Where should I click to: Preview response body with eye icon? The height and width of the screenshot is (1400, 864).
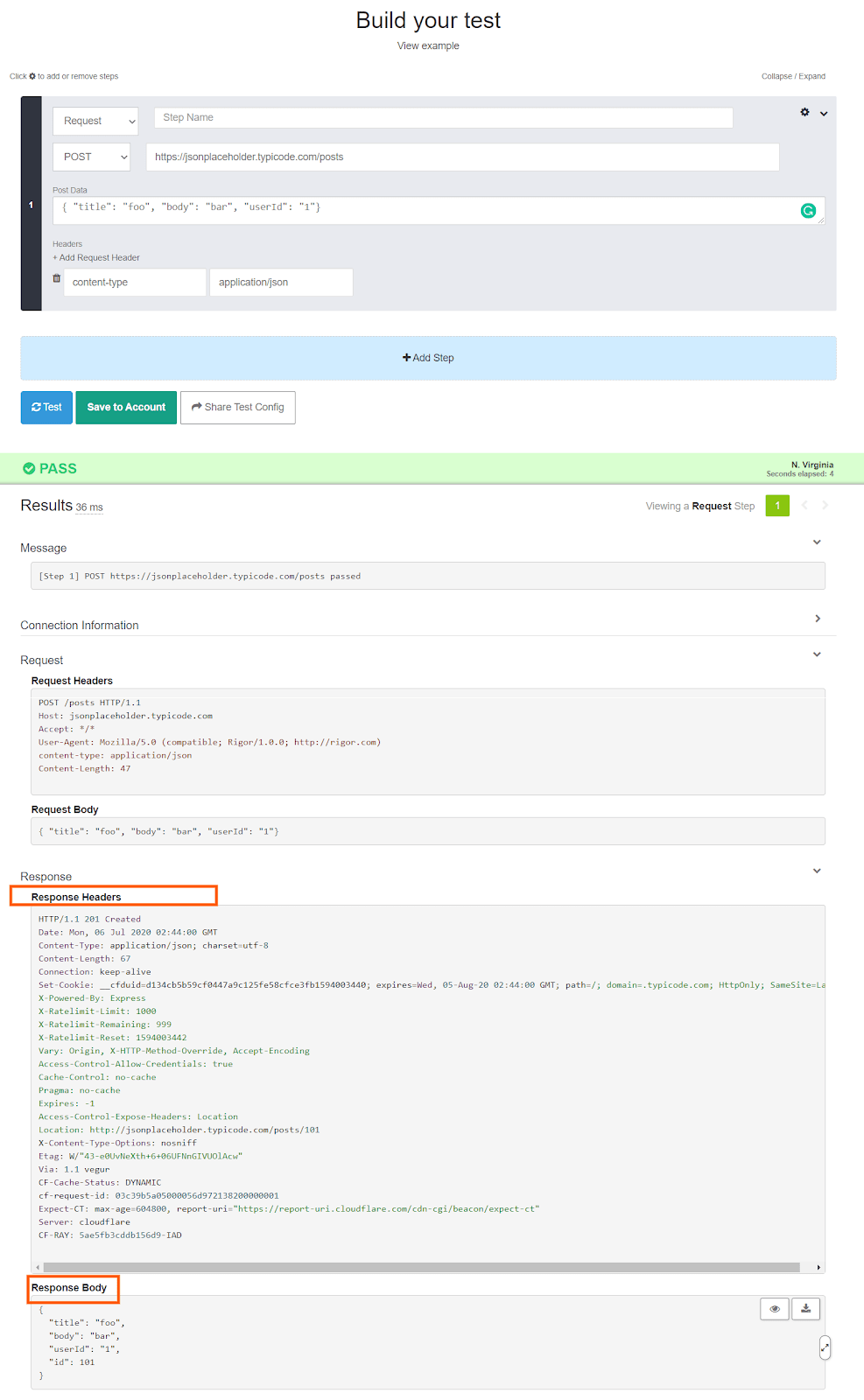coord(775,1309)
